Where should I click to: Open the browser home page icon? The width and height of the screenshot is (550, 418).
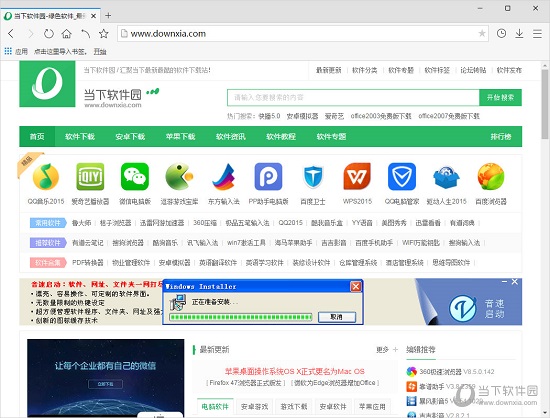[67, 34]
